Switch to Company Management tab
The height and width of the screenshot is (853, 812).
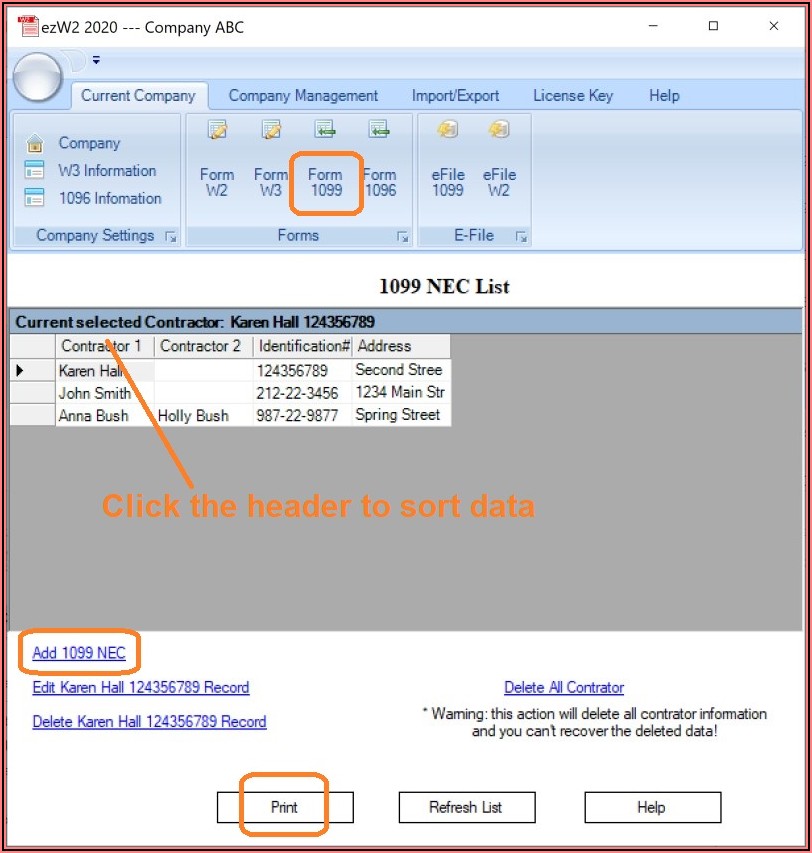click(x=303, y=96)
